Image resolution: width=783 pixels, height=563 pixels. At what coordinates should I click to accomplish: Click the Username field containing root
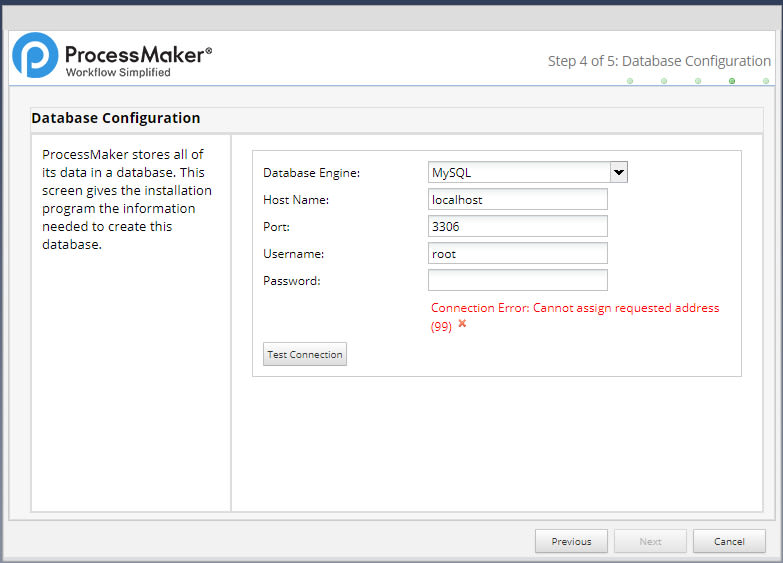point(517,253)
